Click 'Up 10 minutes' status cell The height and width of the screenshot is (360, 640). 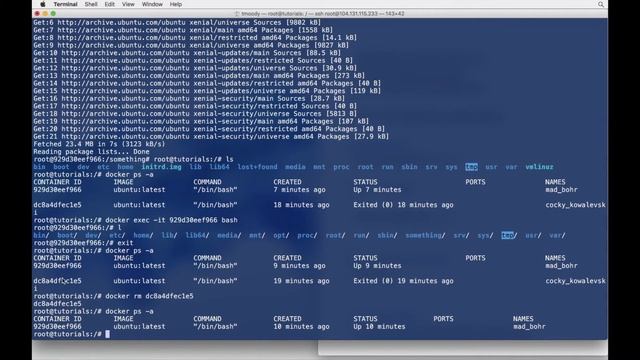[x=379, y=327]
